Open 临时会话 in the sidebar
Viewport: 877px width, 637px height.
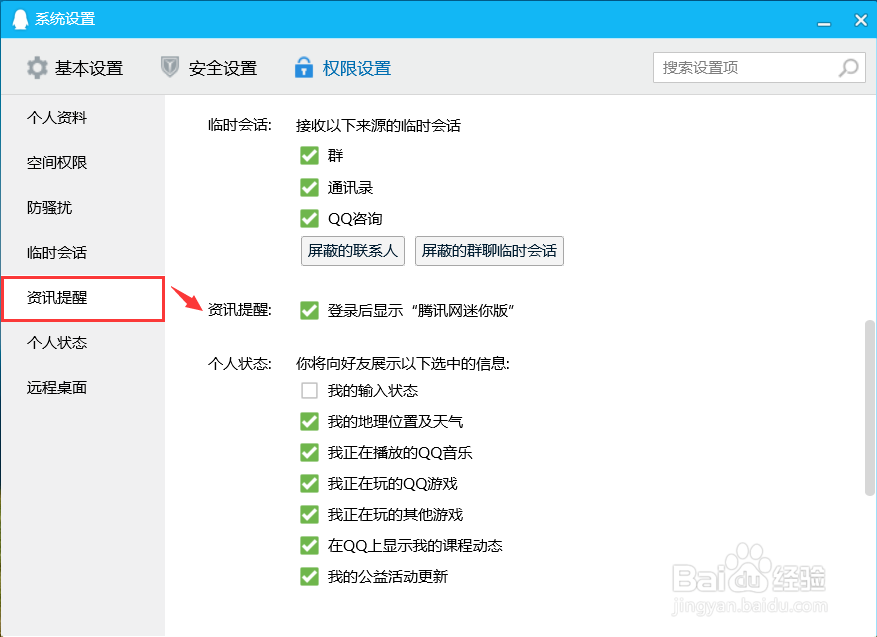click(83, 253)
